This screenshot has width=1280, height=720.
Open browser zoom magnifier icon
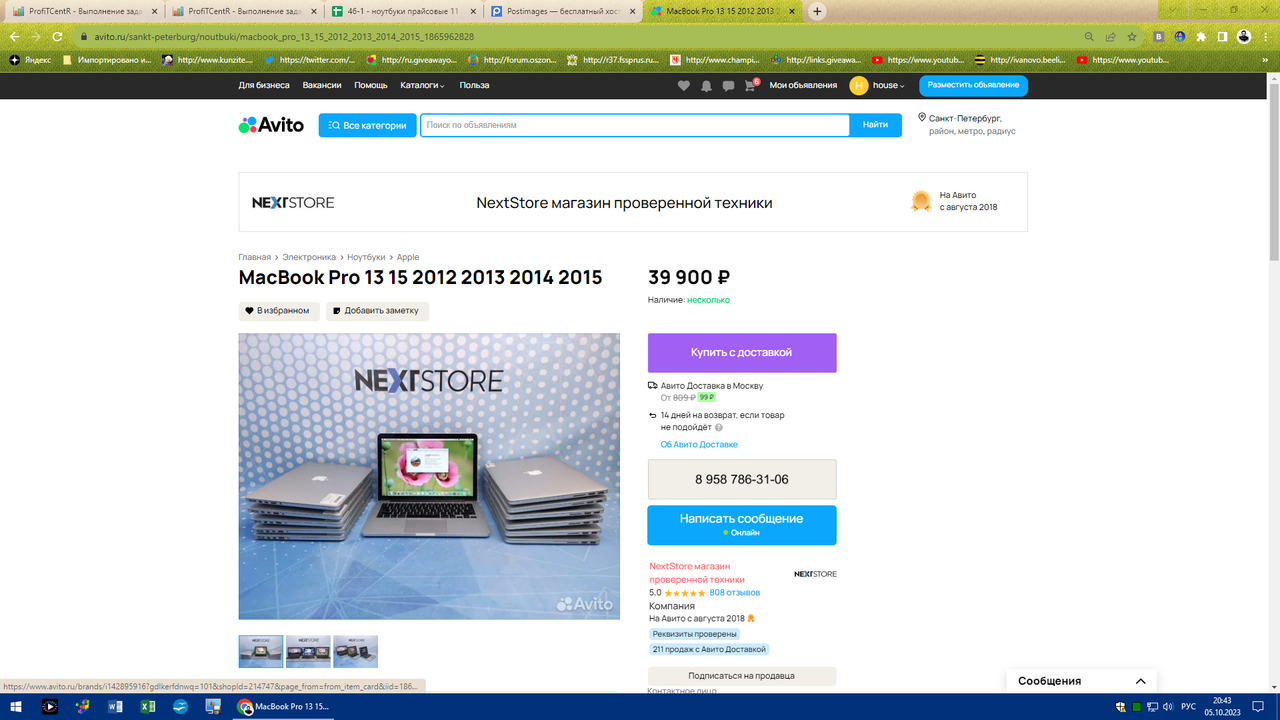point(1089,36)
